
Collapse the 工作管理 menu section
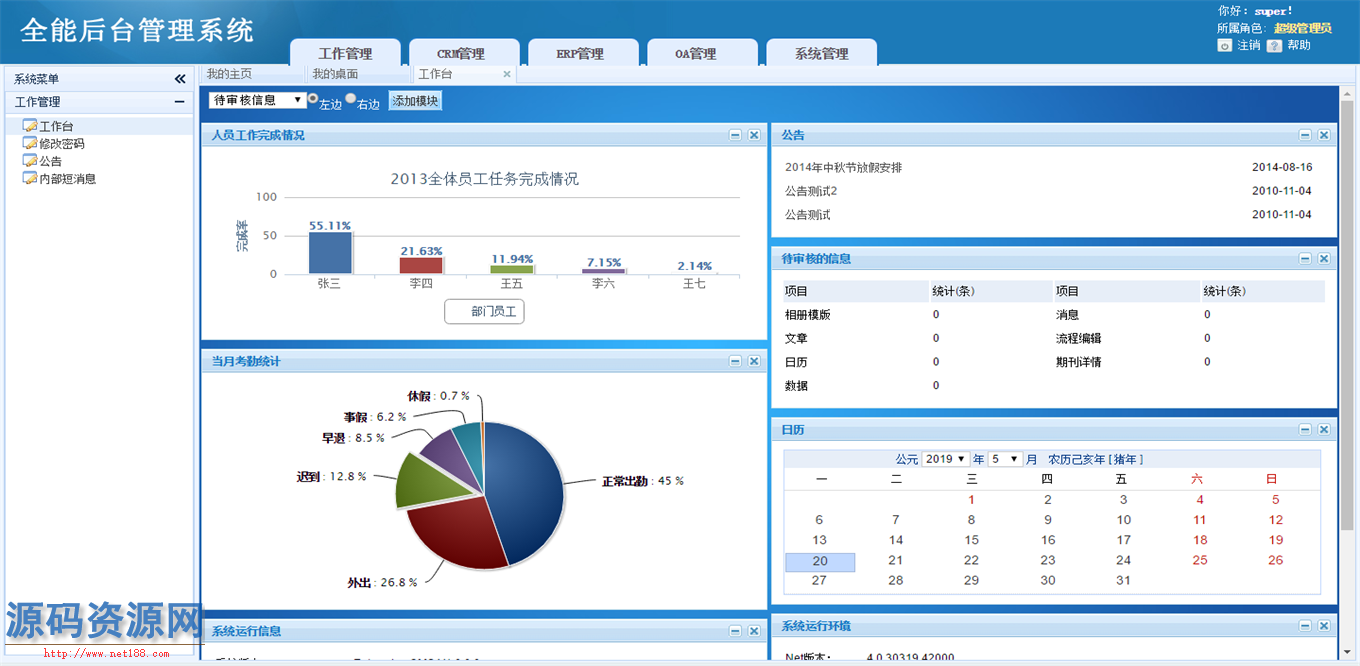point(179,102)
